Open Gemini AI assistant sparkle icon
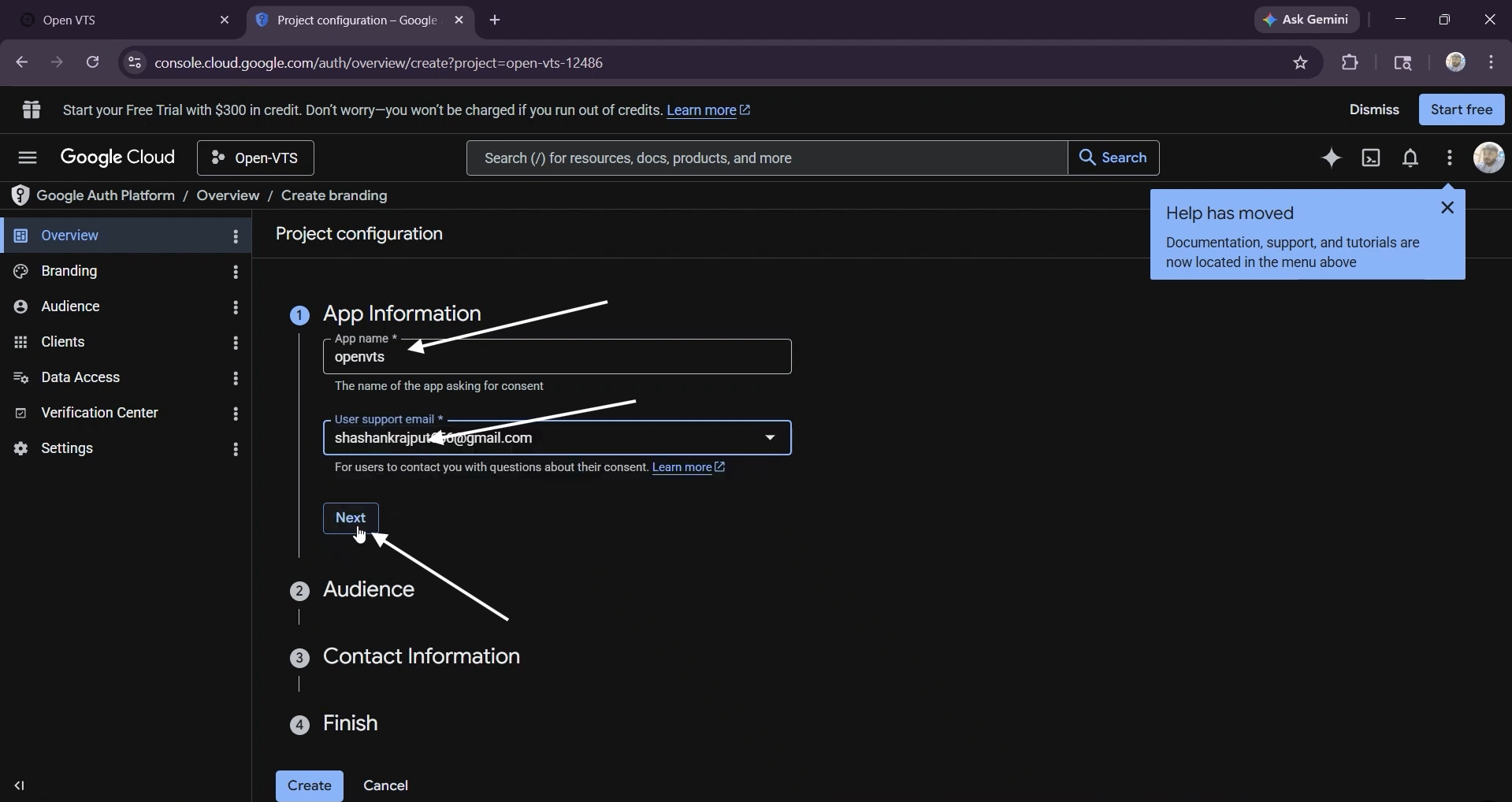The image size is (1512, 802). pyautogui.click(x=1332, y=158)
